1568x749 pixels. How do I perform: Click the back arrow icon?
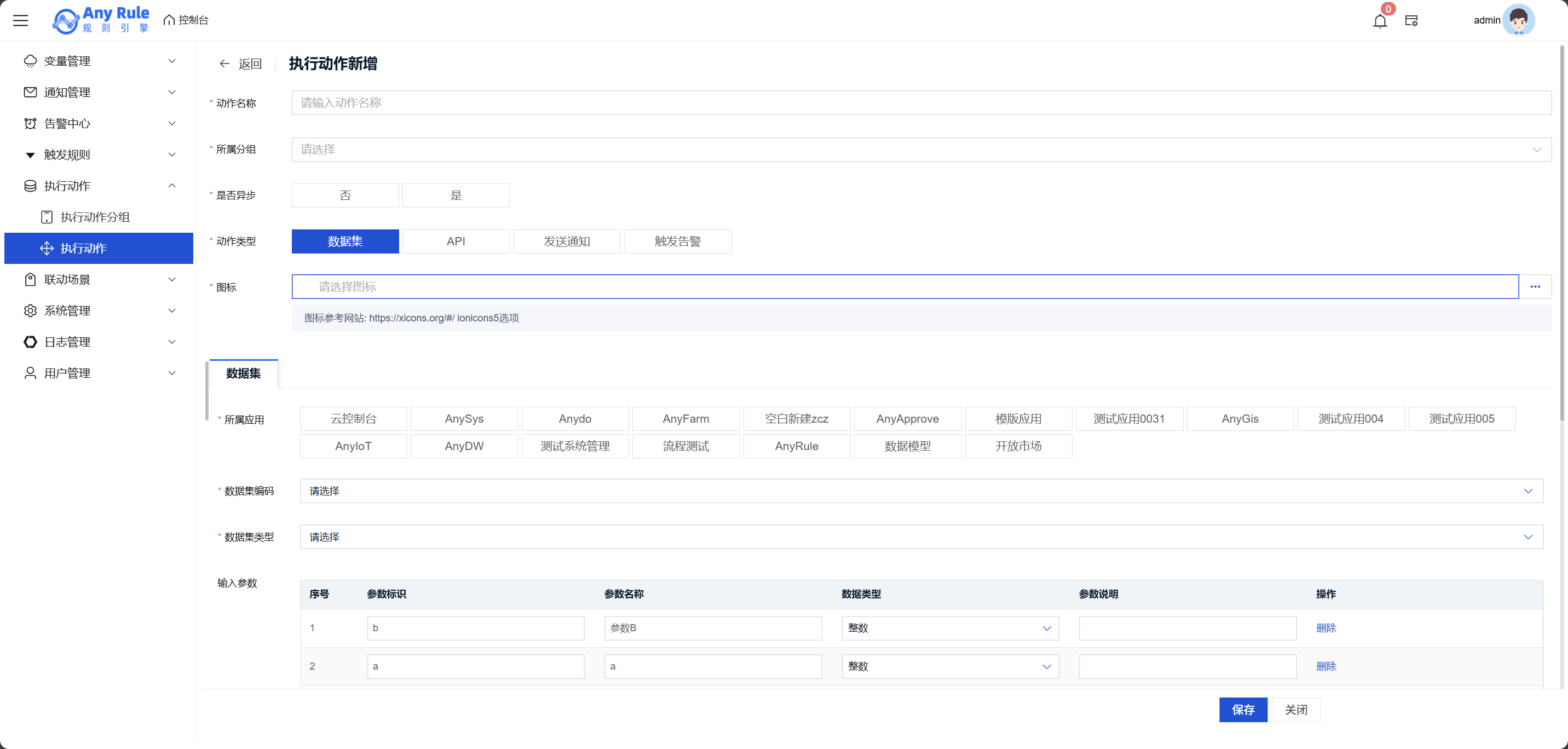click(x=224, y=64)
